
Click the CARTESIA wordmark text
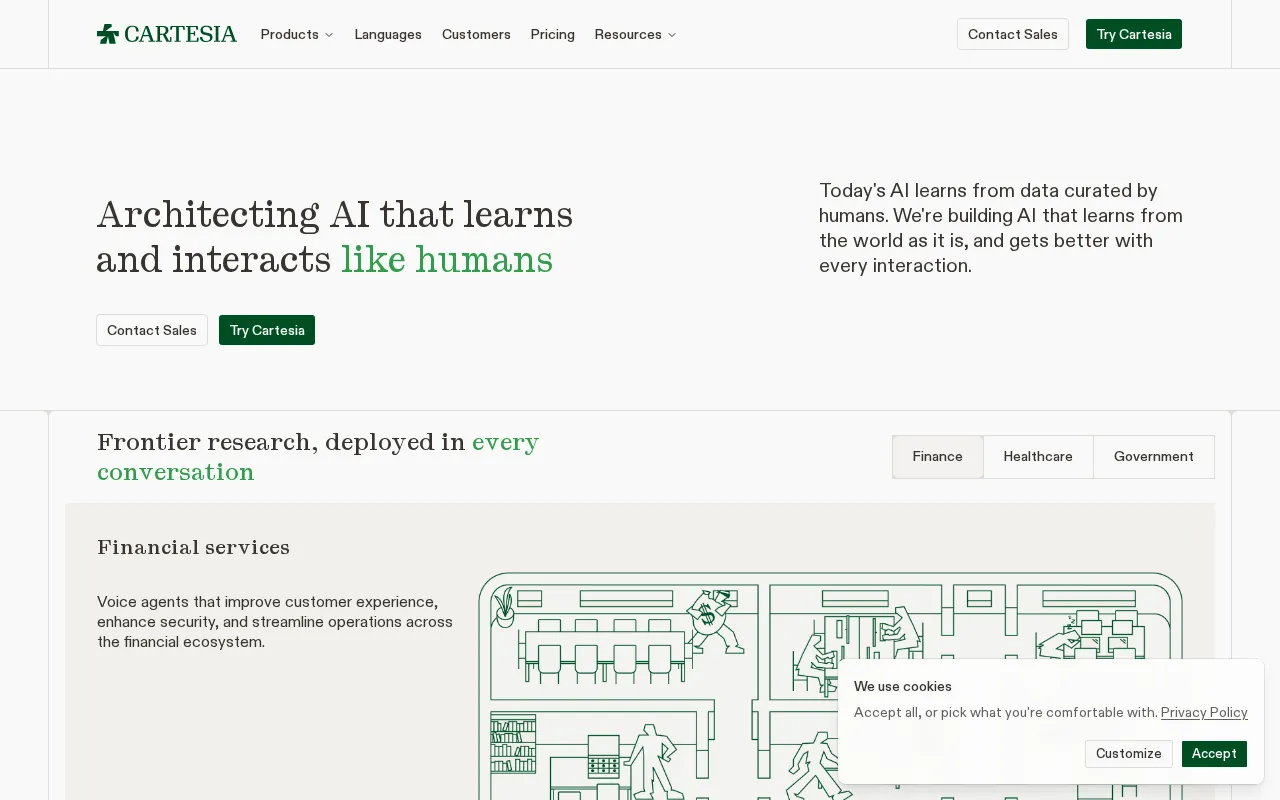pyautogui.click(x=181, y=34)
